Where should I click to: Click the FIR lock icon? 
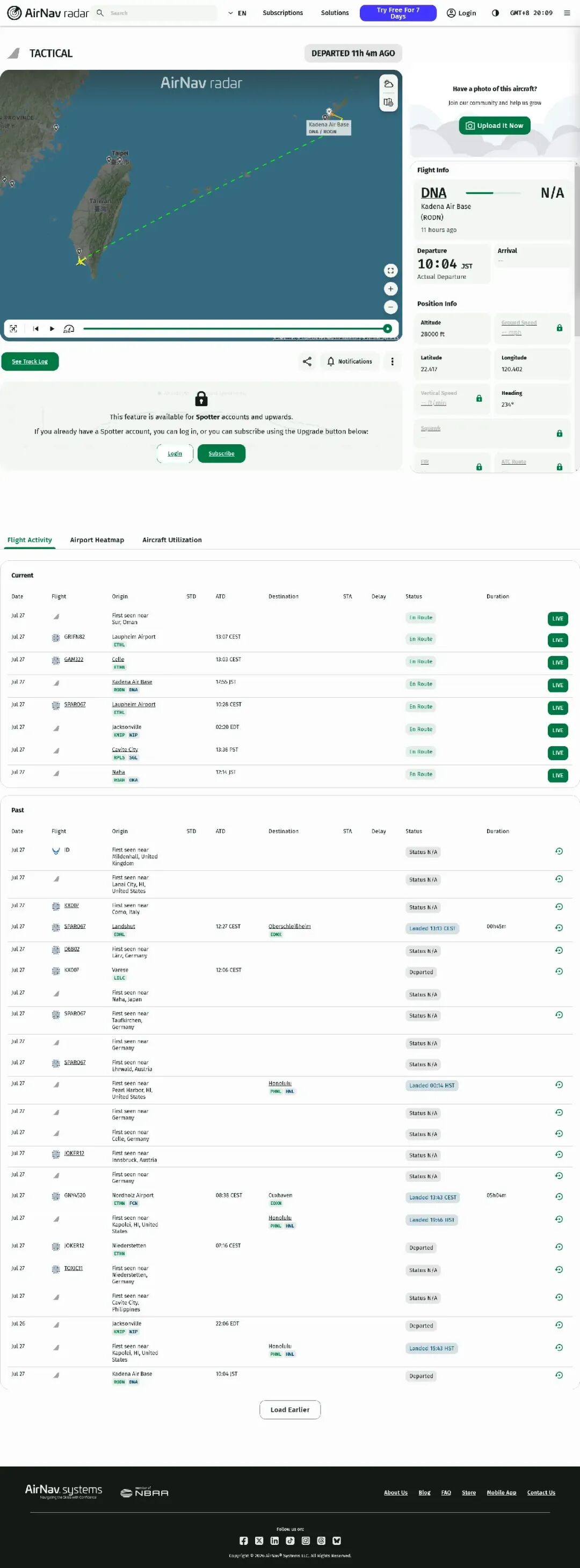pos(479,467)
